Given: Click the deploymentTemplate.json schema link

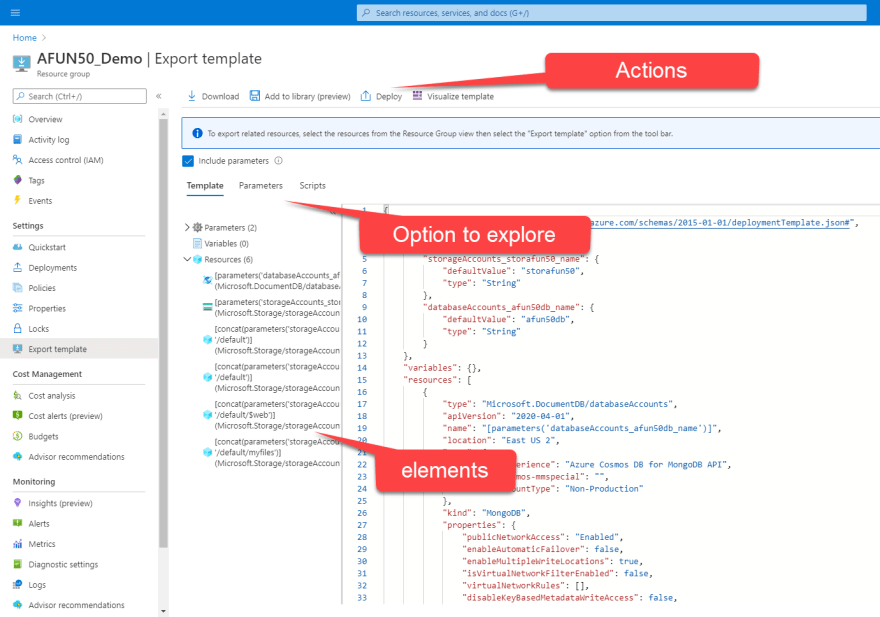Looking at the screenshot, I should [721, 223].
